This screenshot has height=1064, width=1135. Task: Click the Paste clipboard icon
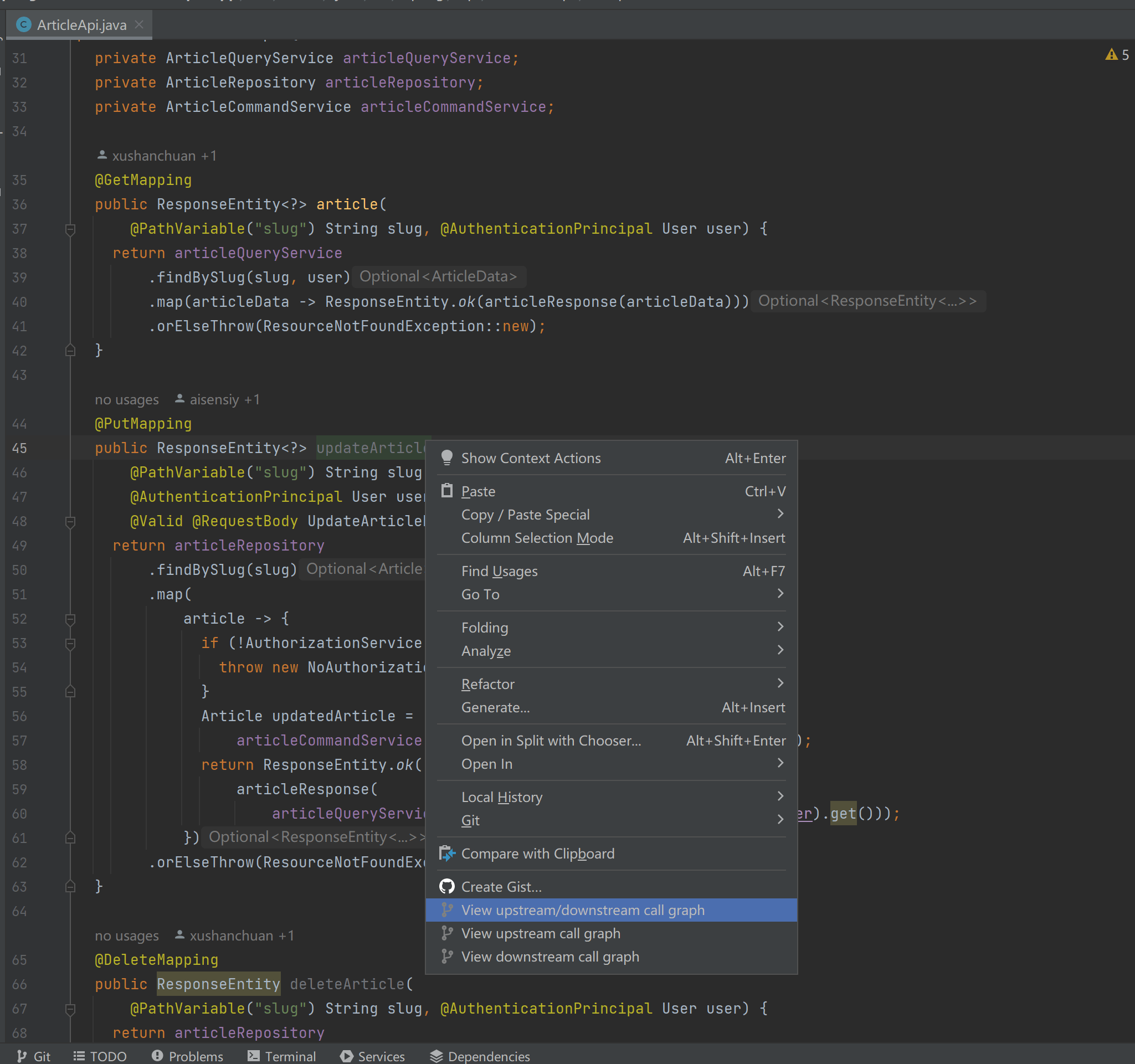(x=447, y=491)
